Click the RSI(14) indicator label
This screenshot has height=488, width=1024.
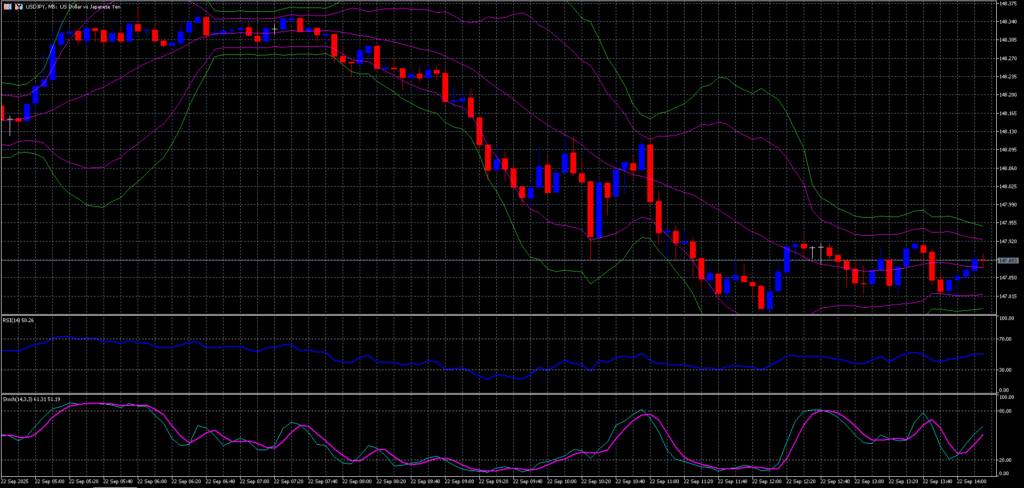tap(18, 320)
